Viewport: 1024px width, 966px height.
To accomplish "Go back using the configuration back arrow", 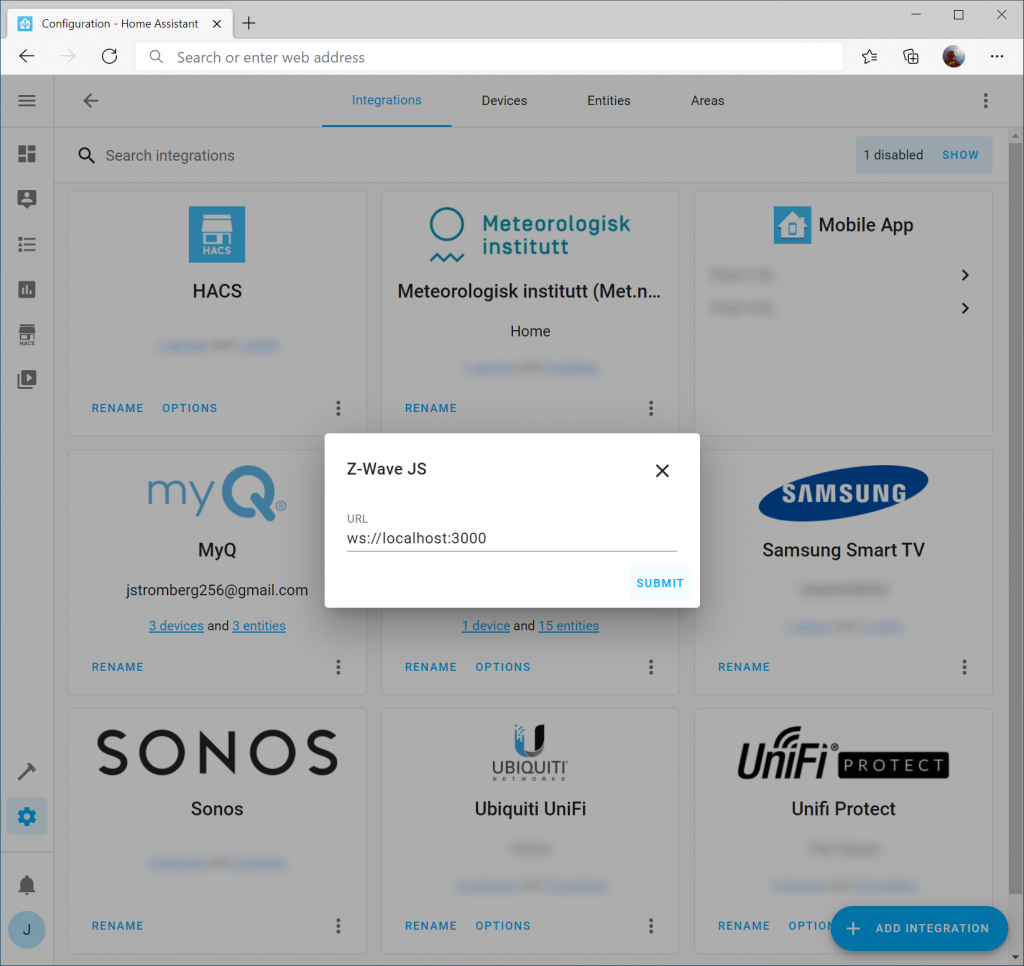I will 91,101.
